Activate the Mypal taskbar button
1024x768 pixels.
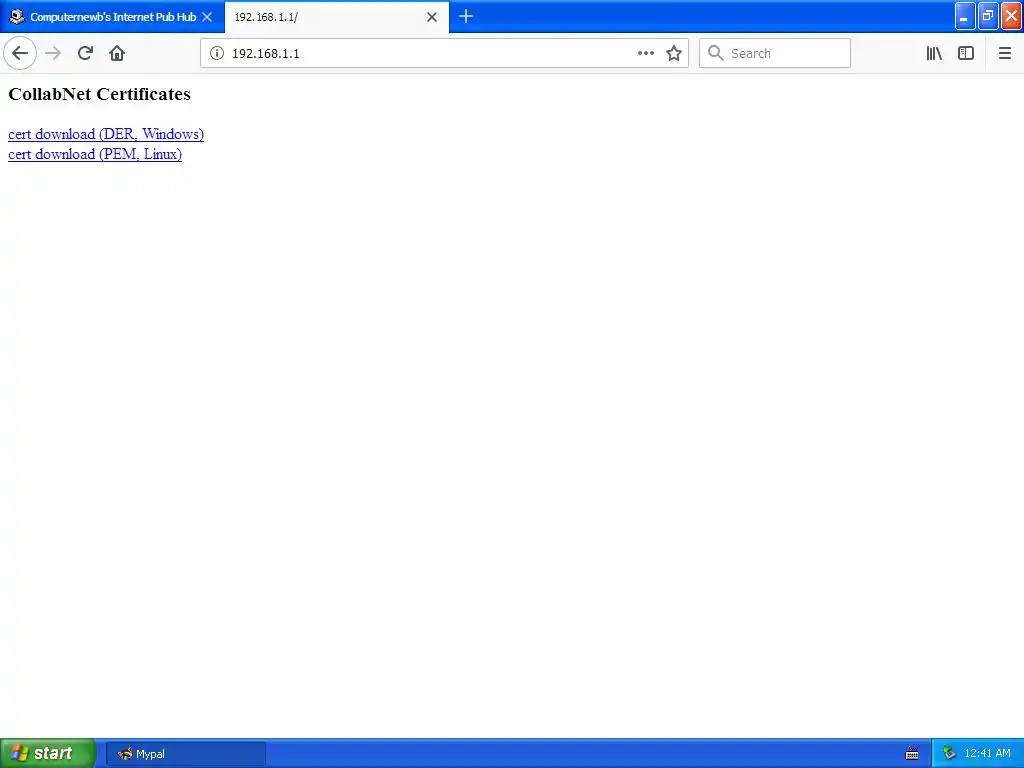pos(185,754)
